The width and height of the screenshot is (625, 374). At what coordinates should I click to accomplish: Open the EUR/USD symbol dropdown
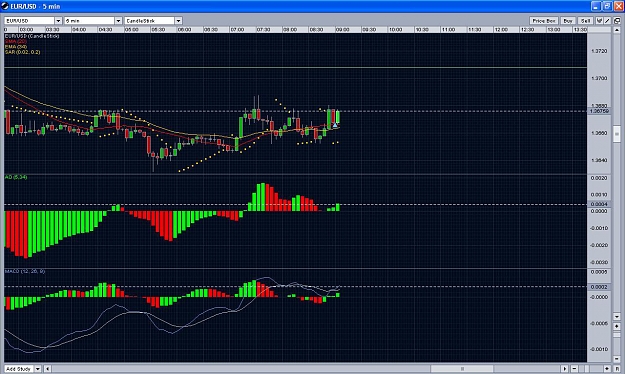pos(58,21)
